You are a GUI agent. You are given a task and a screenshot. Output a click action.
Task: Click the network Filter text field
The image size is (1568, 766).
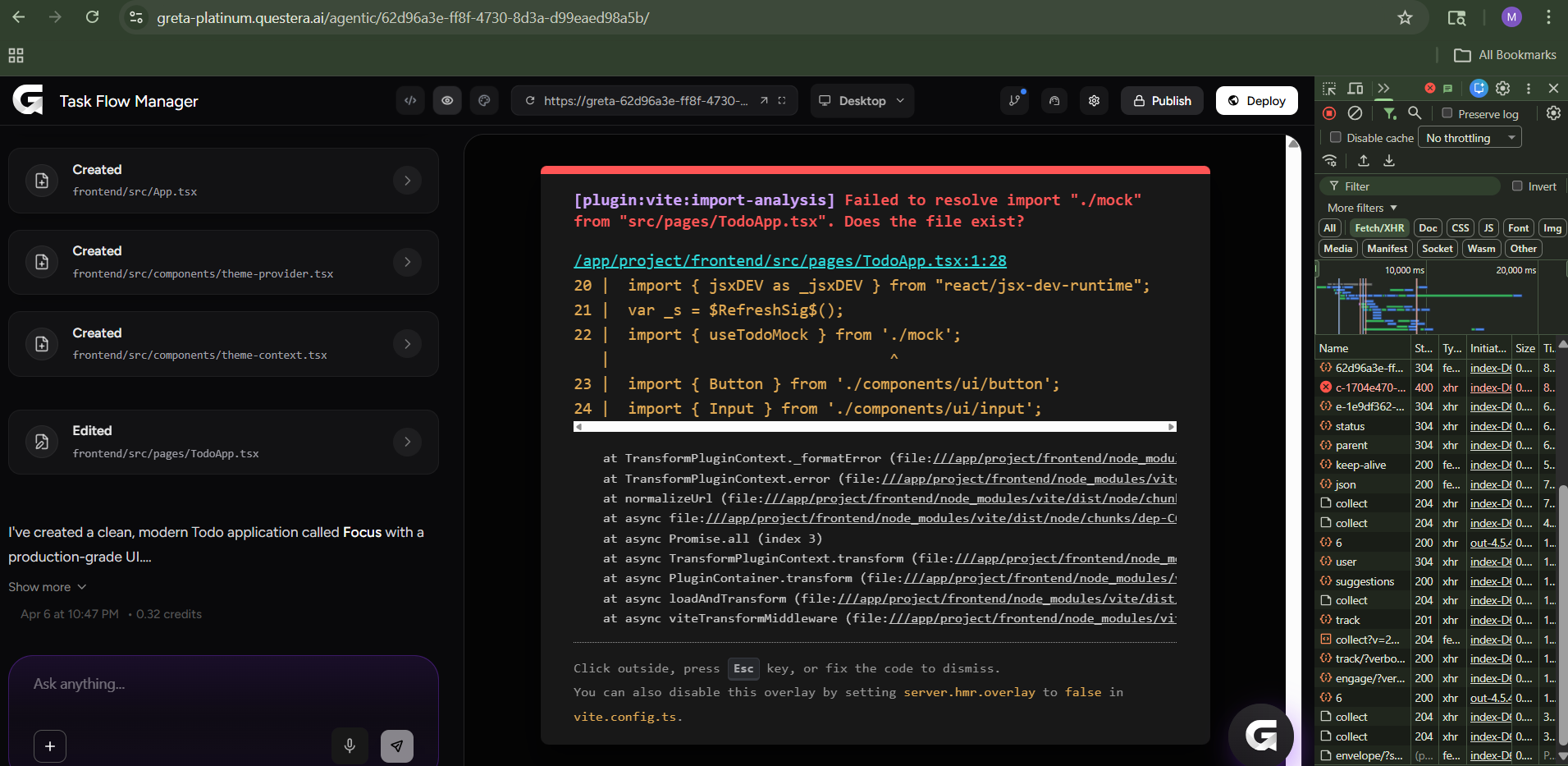[x=1411, y=186]
